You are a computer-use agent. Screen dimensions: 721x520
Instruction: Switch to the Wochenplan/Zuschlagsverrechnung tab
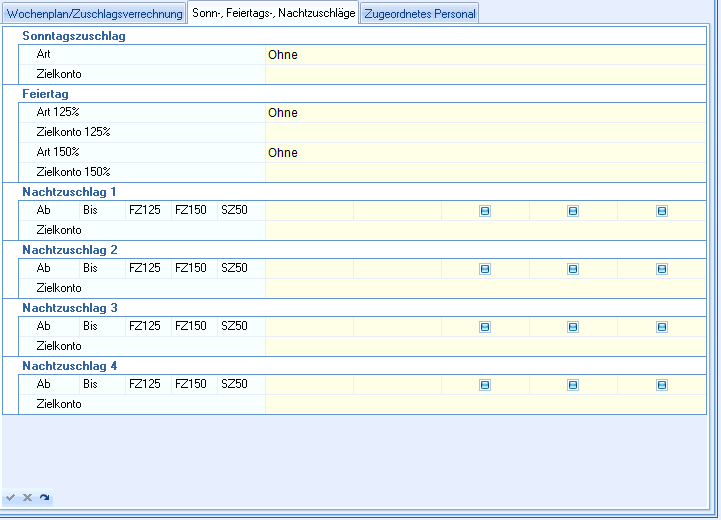[x=94, y=14]
